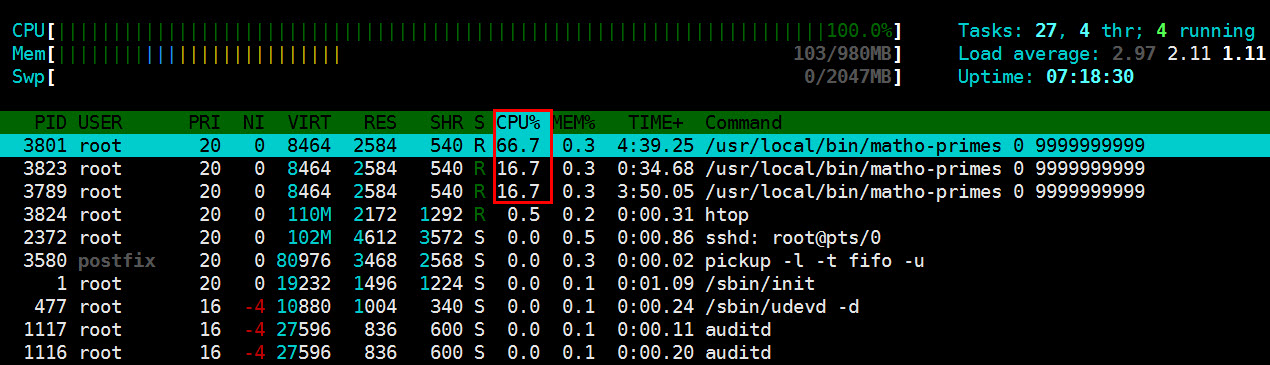Click the PID column header

50,123
